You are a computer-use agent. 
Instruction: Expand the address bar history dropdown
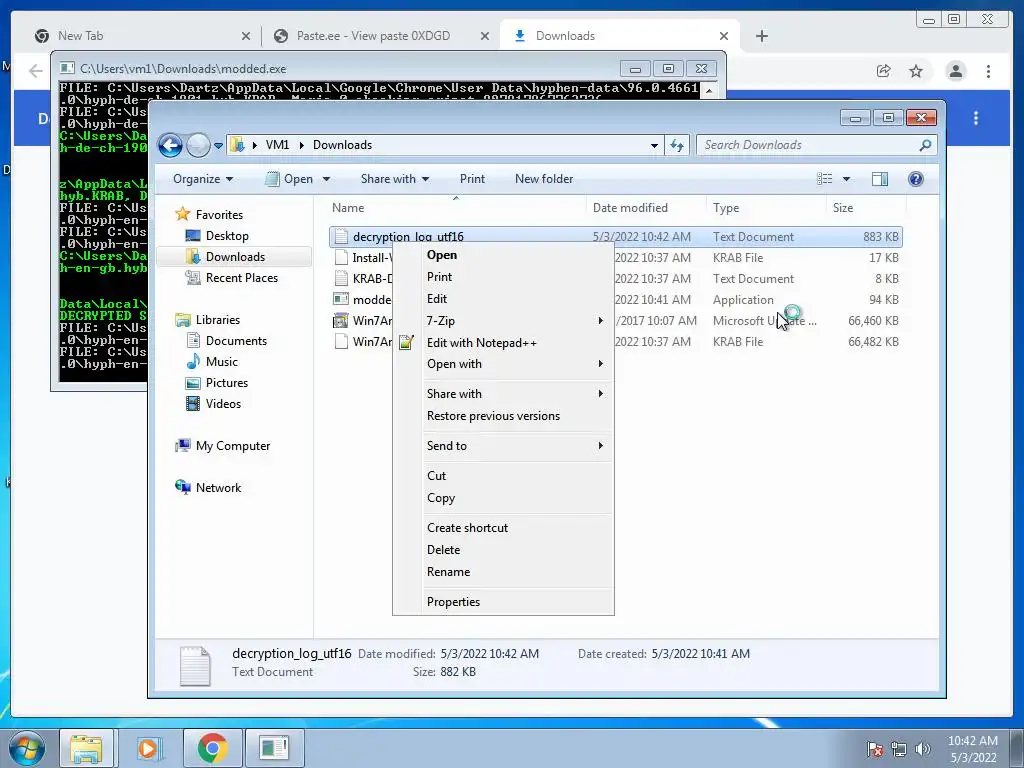coord(654,146)
